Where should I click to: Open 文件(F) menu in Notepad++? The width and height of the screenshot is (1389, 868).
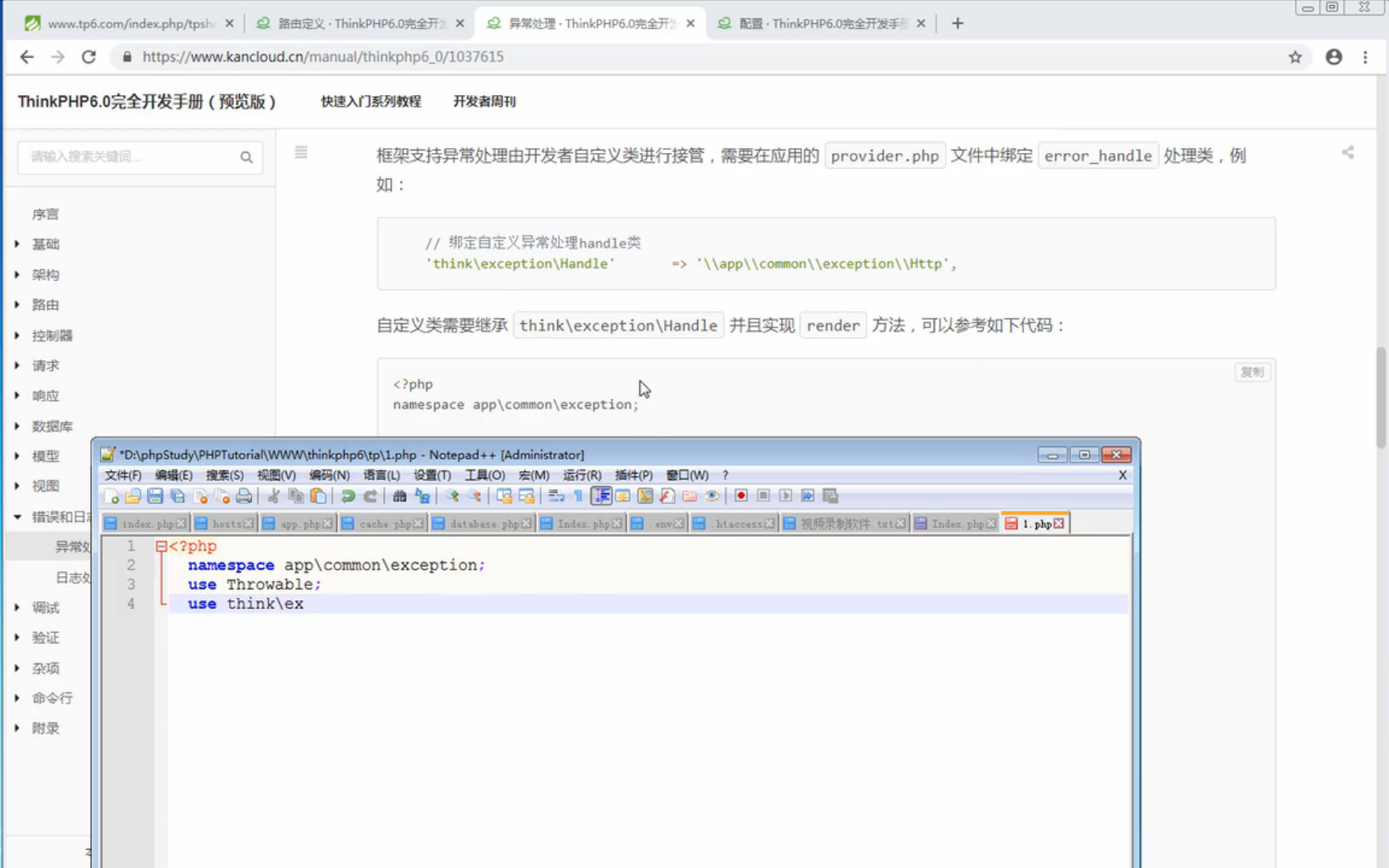pos(122,475)
